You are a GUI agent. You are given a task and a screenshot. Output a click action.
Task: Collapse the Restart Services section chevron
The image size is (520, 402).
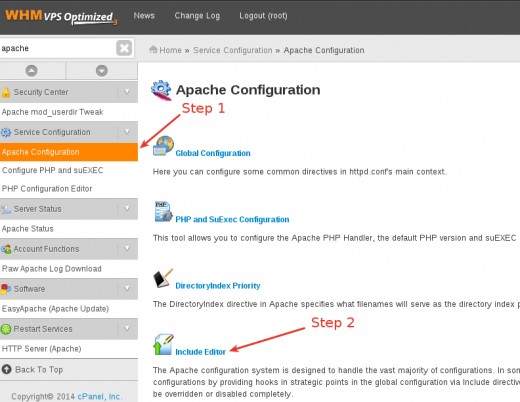[127, 328]
